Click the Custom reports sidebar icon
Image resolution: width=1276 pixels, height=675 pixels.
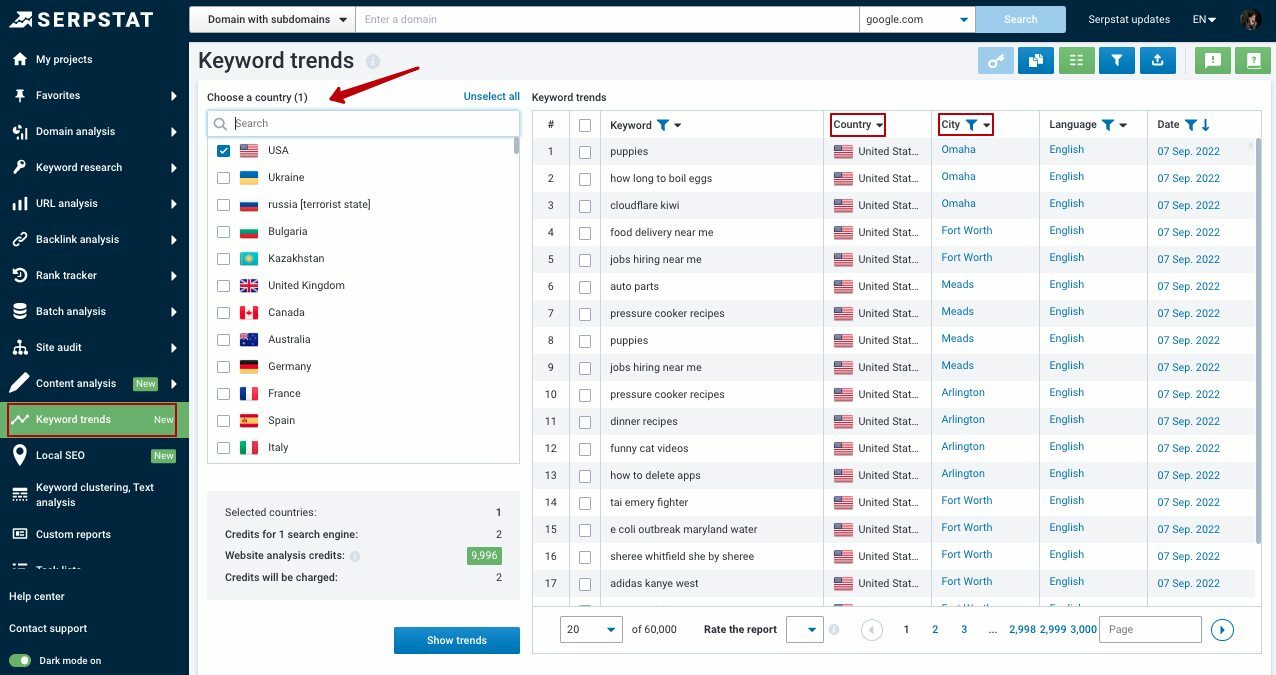tap(19, 534)
